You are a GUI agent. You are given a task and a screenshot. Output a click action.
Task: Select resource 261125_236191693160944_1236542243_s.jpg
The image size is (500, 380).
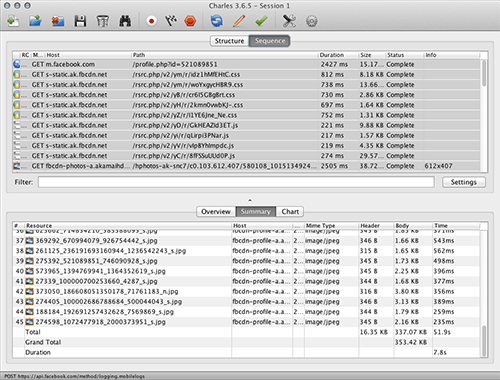click(x=247, y=251)
